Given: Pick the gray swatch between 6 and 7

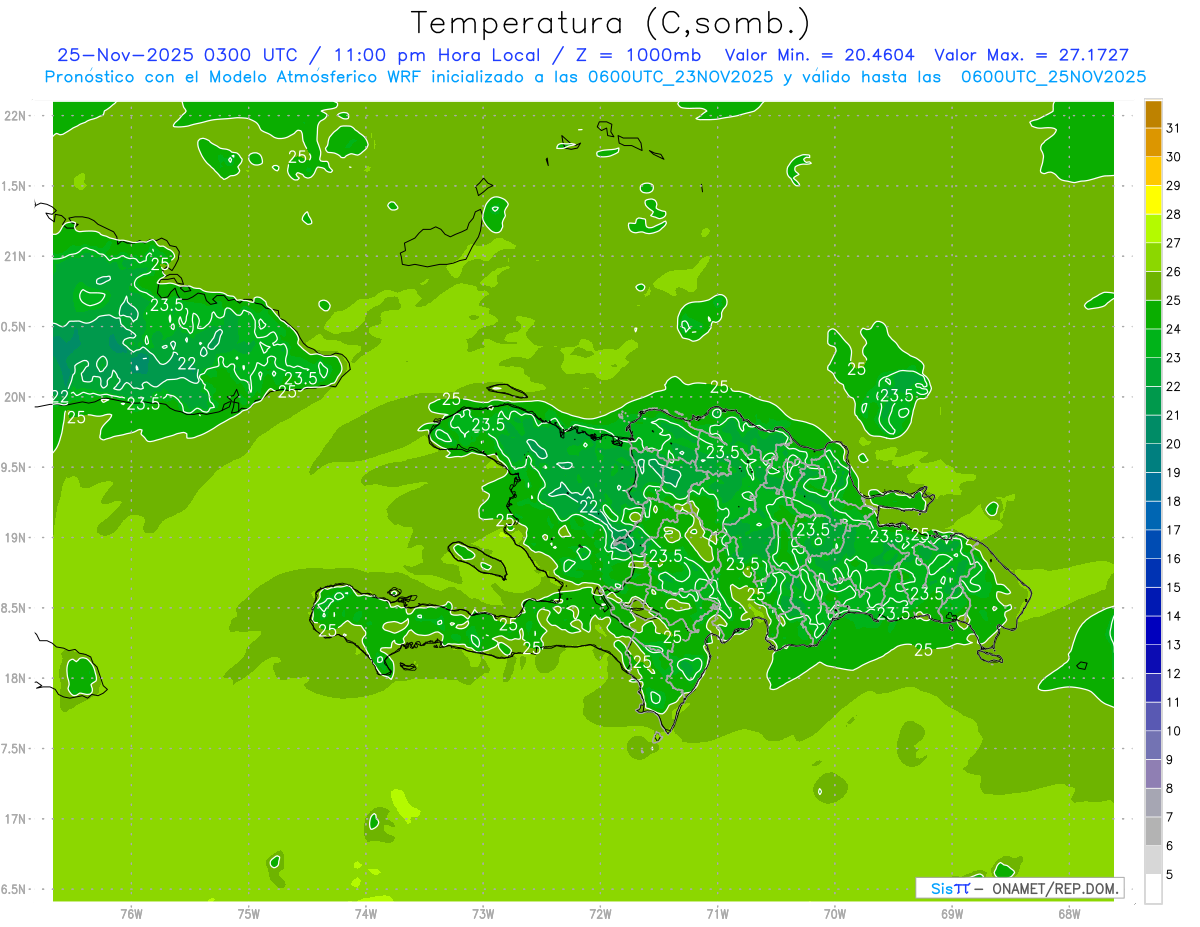Looking at the screenshot, I should (1153, 832).
